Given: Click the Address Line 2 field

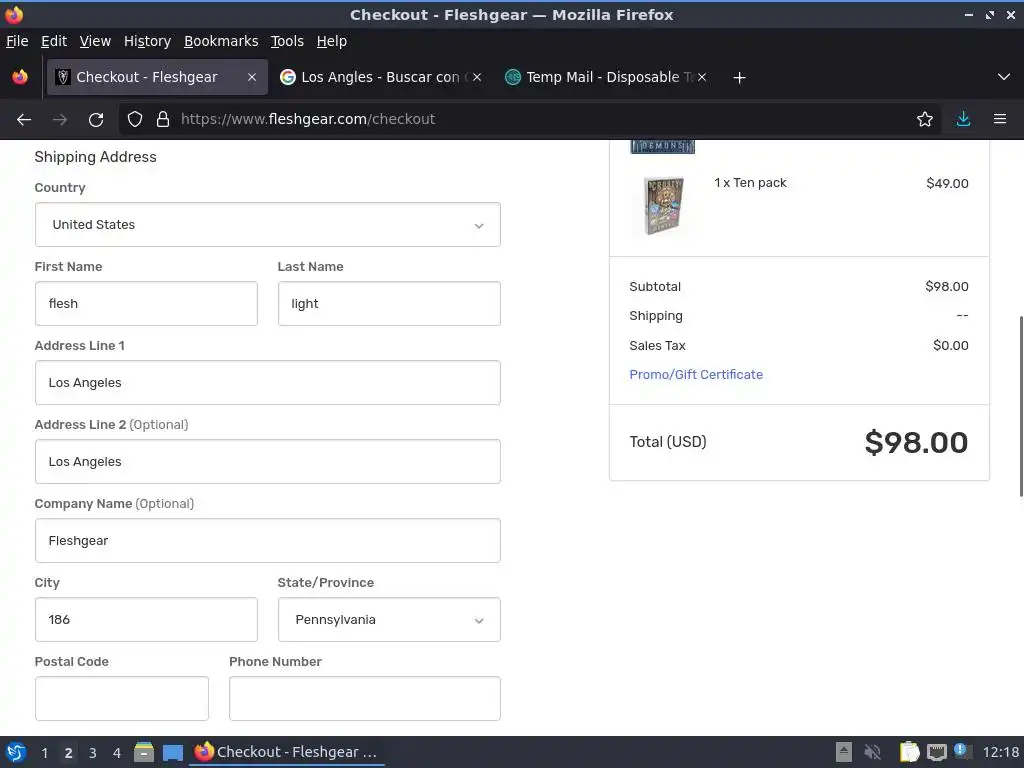Looking at the screenshot, I should pyautogui.click(x=268, y=462).
